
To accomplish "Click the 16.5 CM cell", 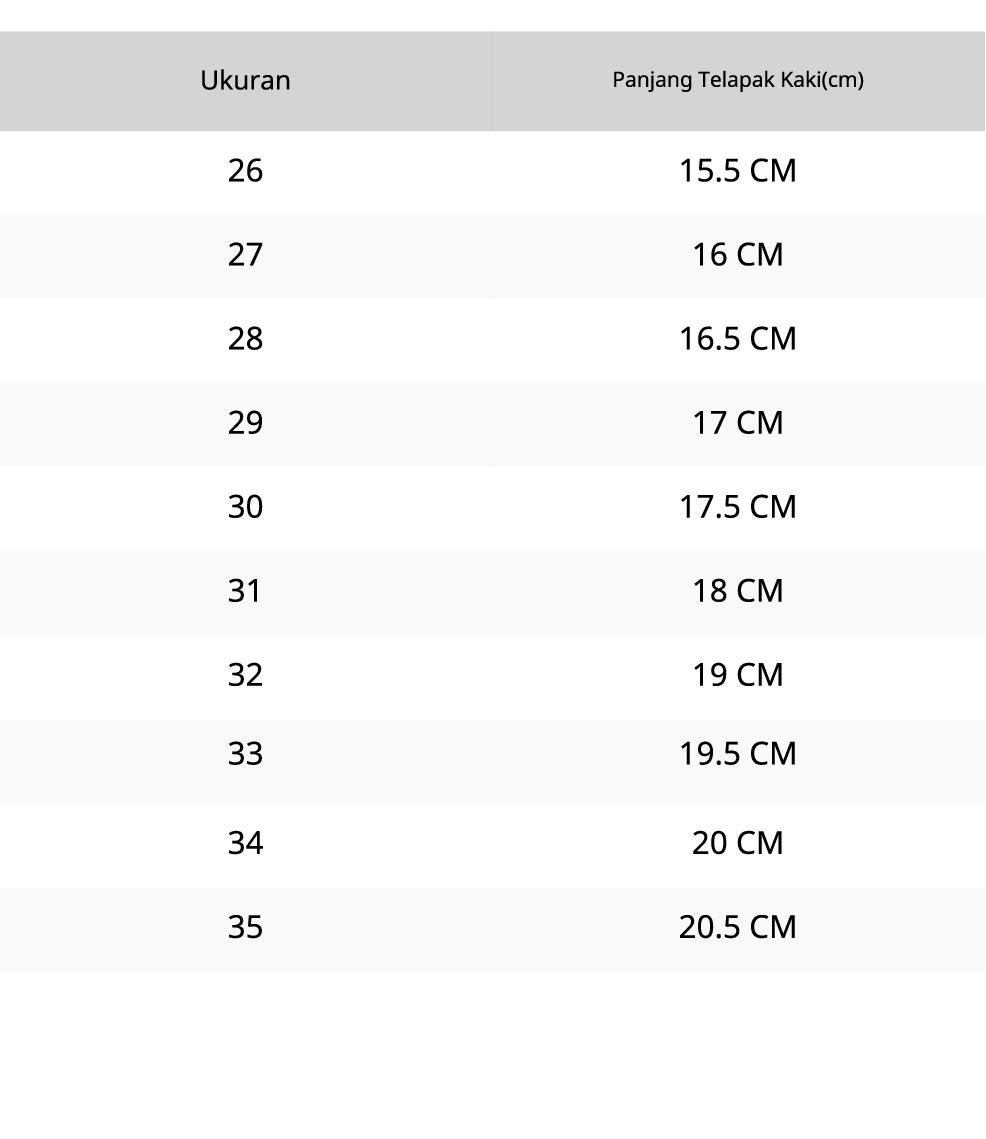I will pyautogui.click(x=738, y=339).
